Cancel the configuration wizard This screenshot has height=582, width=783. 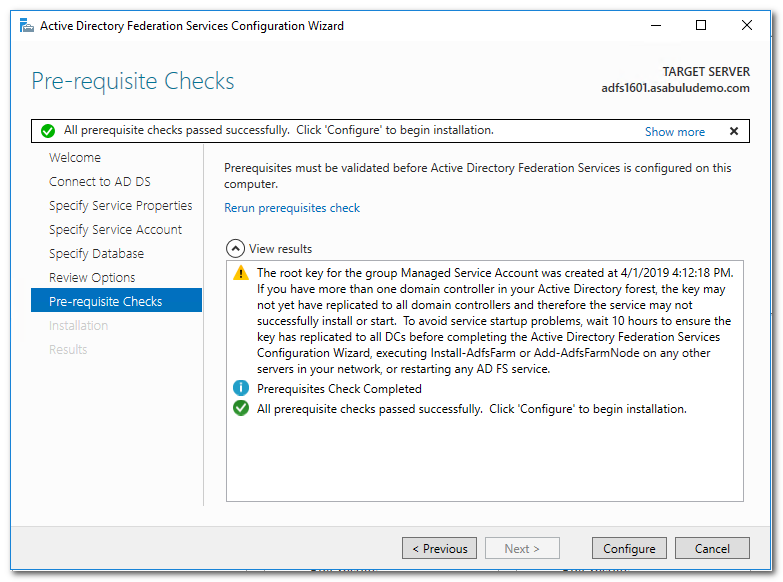pyautogui.click(x=712, y=548)
